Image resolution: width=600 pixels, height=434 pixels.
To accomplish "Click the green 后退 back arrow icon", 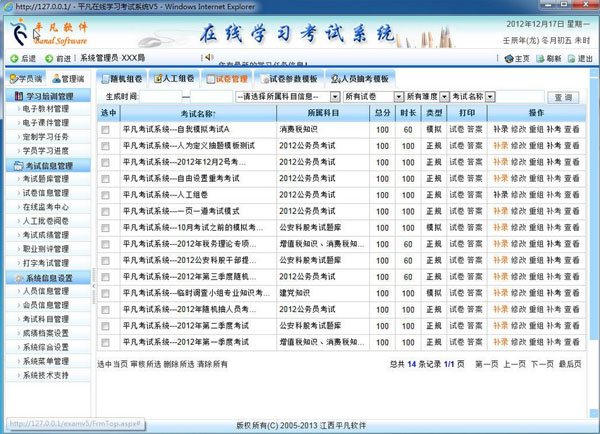I will click(x=14, y=59).
